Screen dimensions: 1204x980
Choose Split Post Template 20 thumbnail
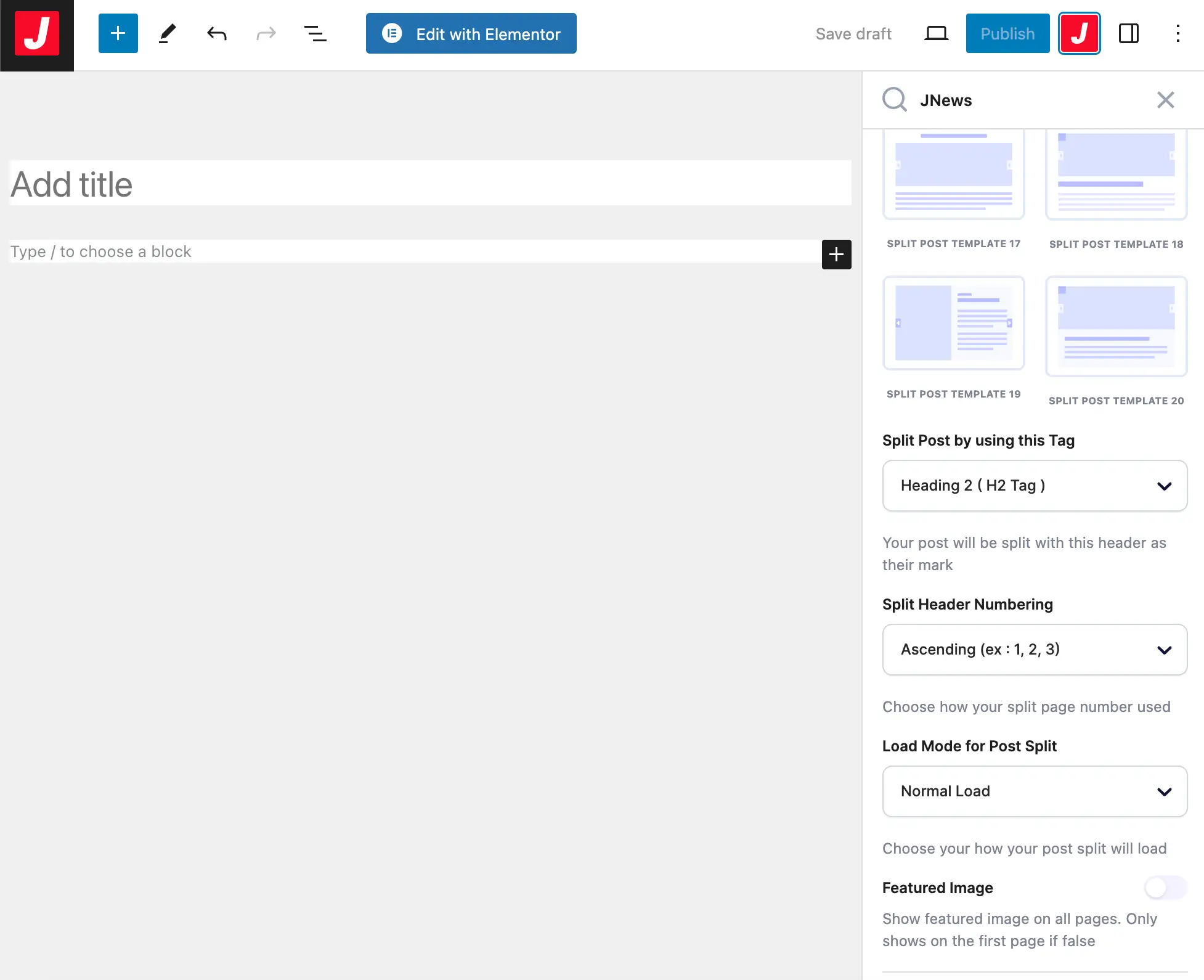tap(1116, 325)
